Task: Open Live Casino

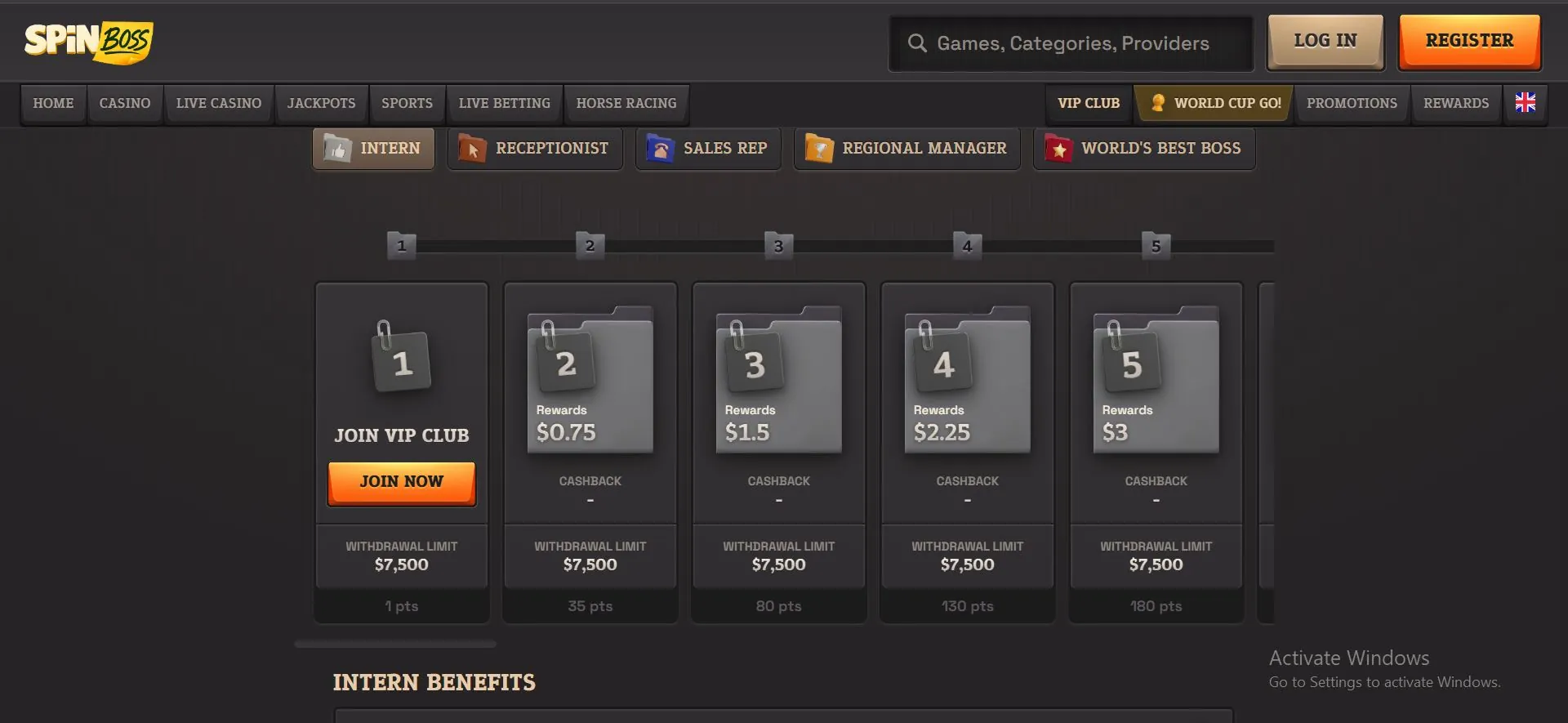Action: click(219, 104)
